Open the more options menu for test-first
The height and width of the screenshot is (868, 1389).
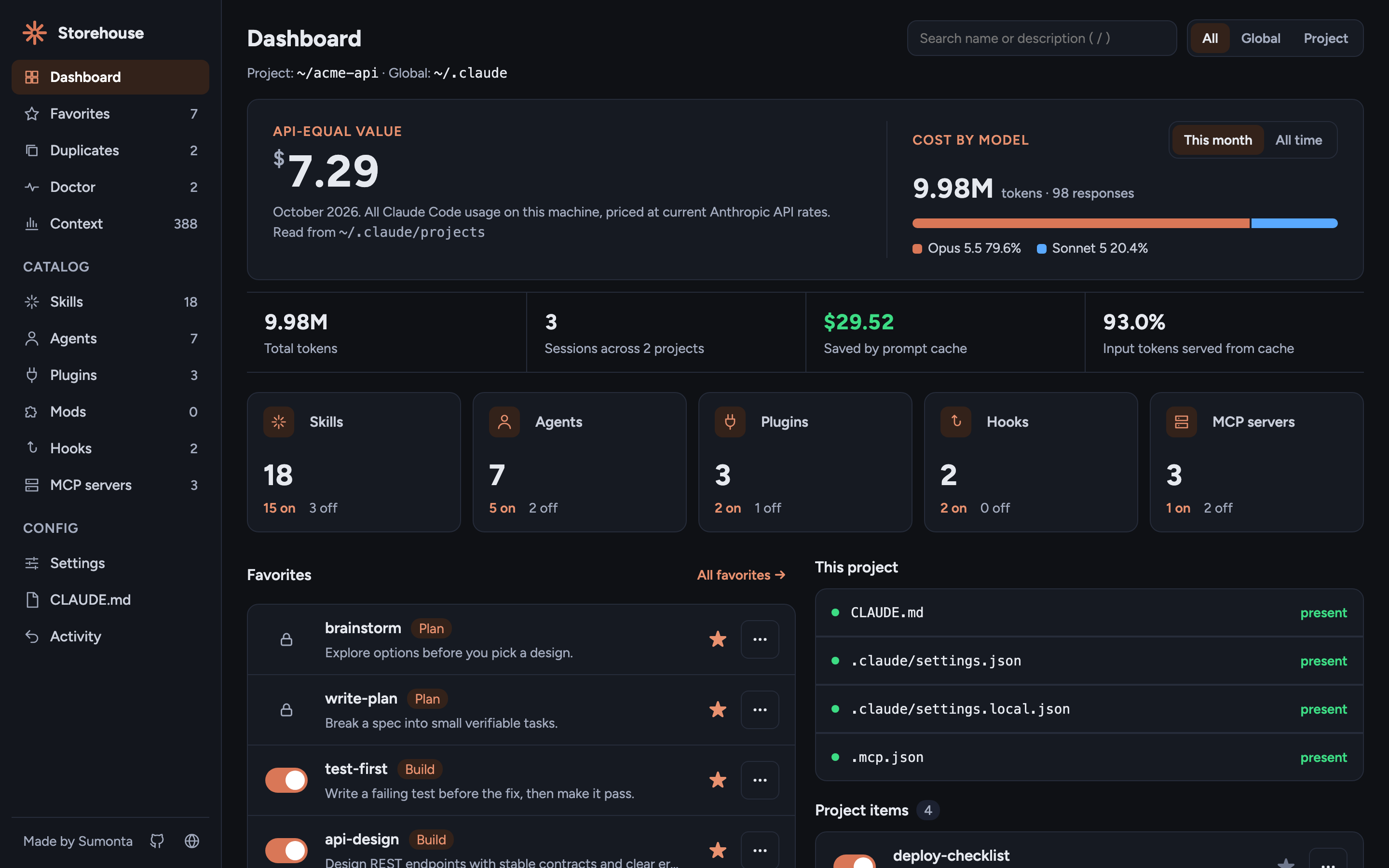(759, 780)
